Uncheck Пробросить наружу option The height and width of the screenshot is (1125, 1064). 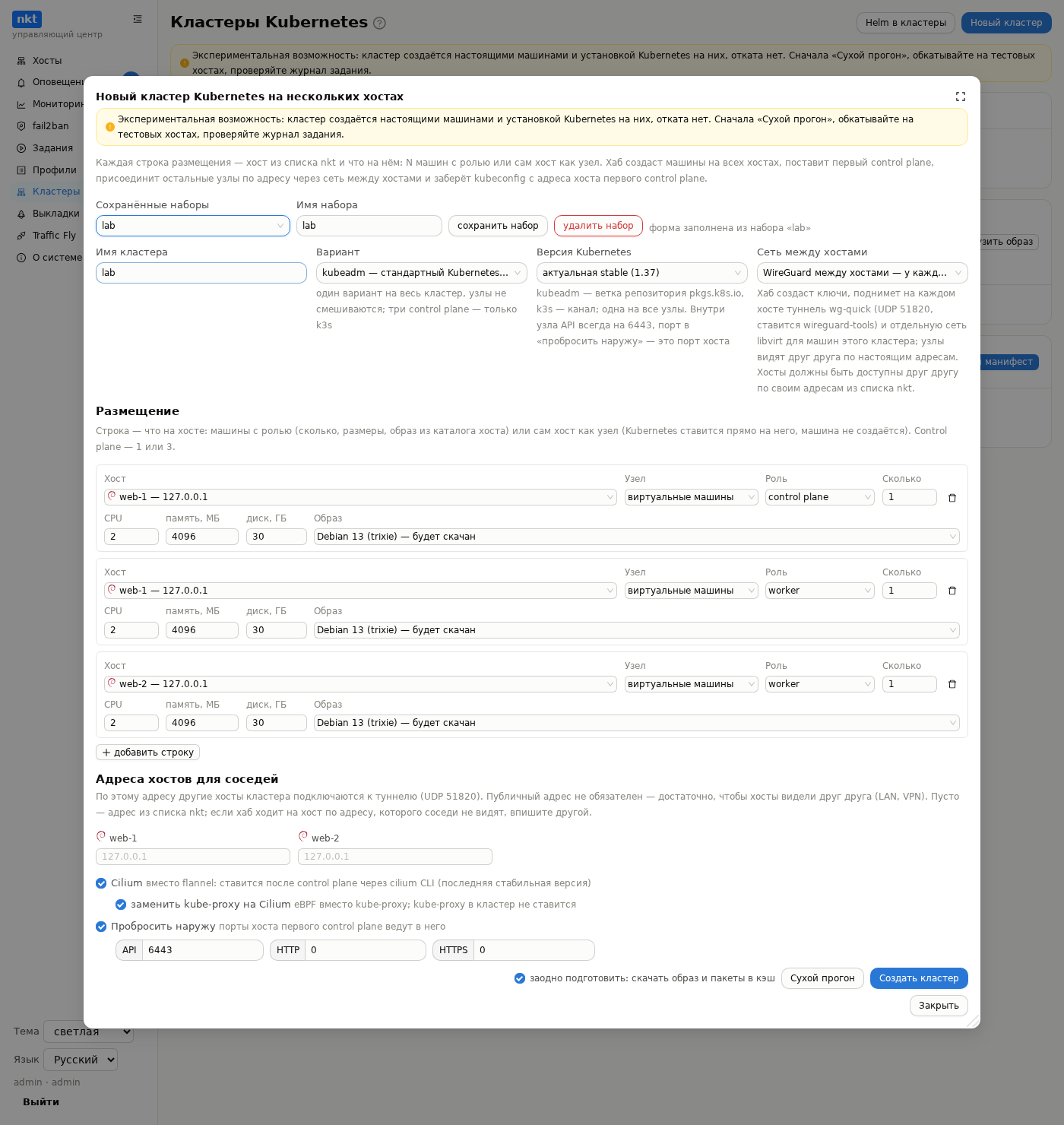tap(101, 927)
